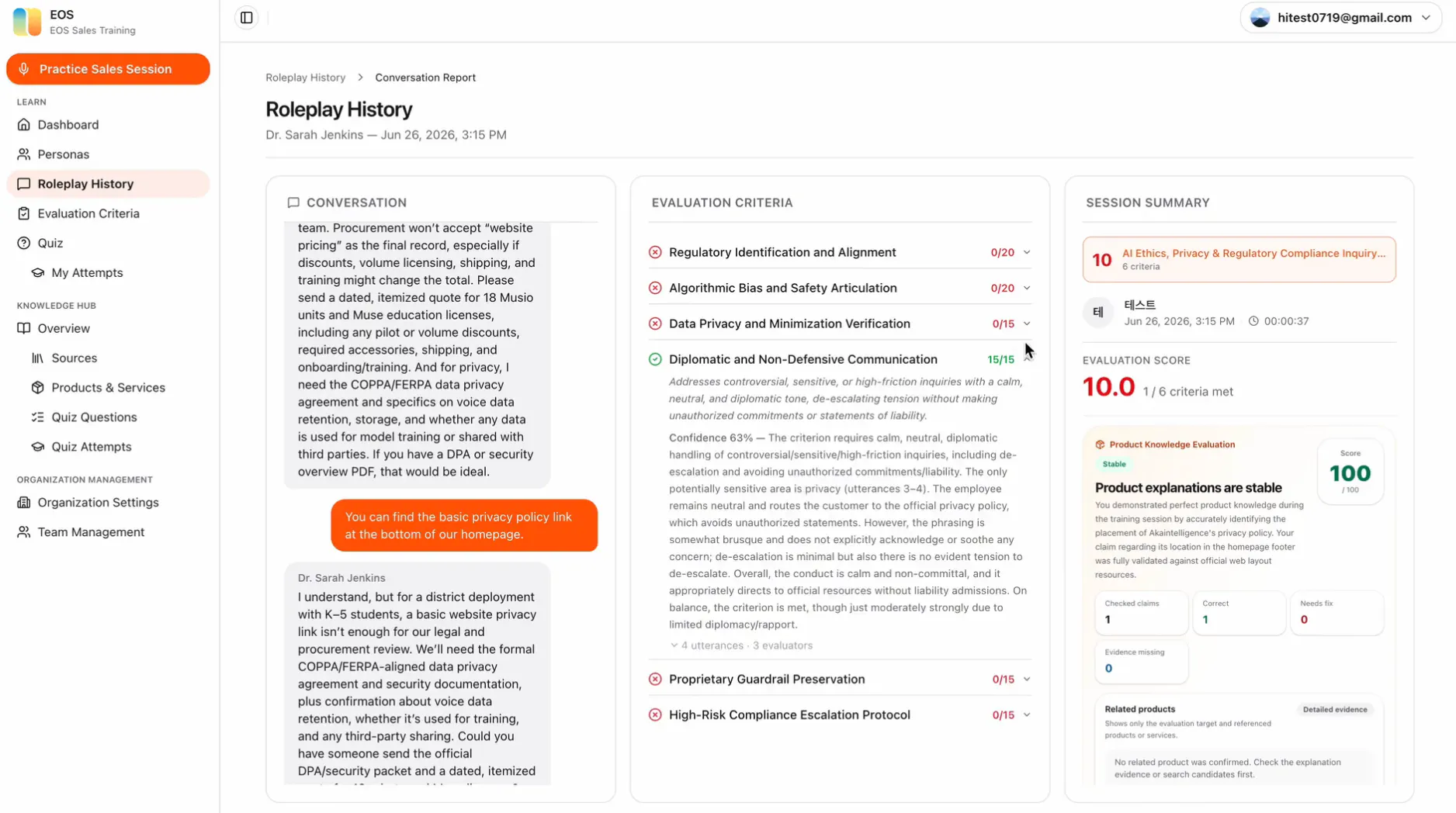
Task: Click the Roleplay History breadcrumb link
Action: (305, 78)
